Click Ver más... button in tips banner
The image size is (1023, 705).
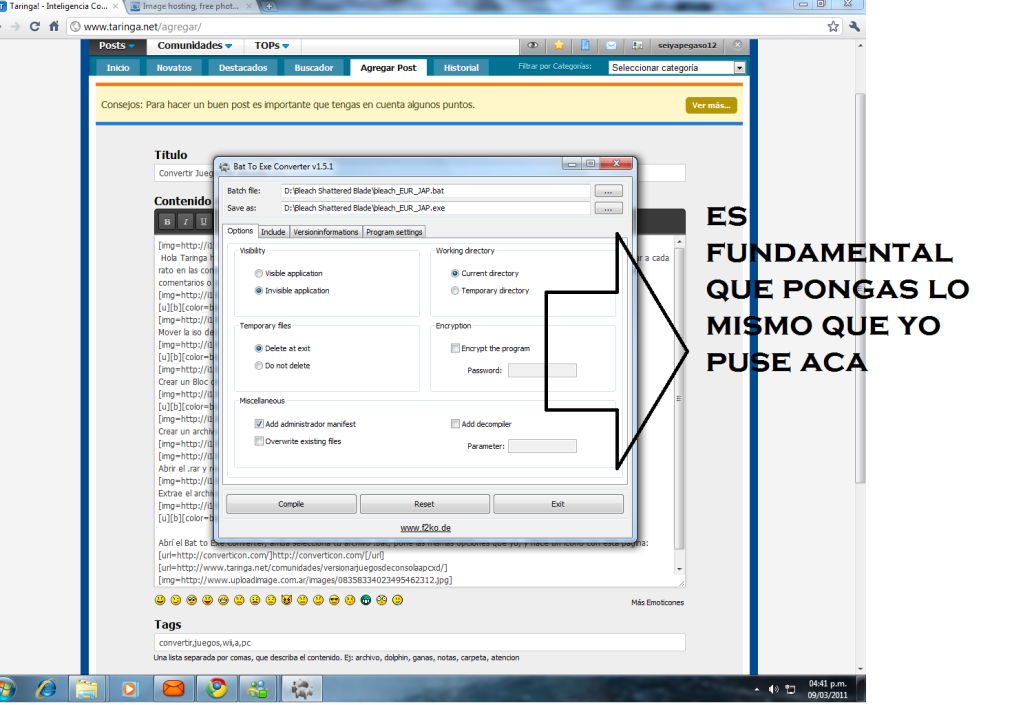coord(711,106)
